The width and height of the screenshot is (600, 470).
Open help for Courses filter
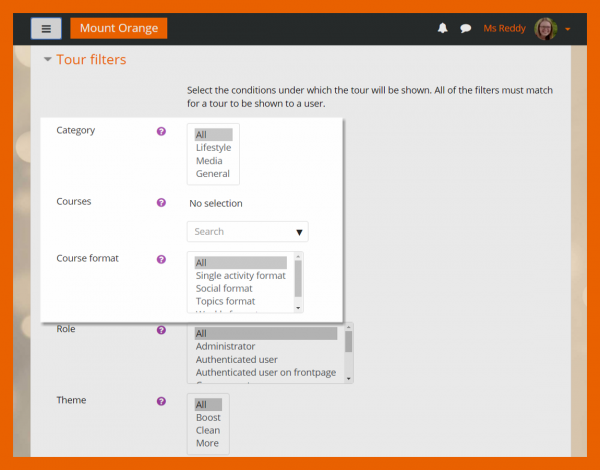click(x=161, y=202)
